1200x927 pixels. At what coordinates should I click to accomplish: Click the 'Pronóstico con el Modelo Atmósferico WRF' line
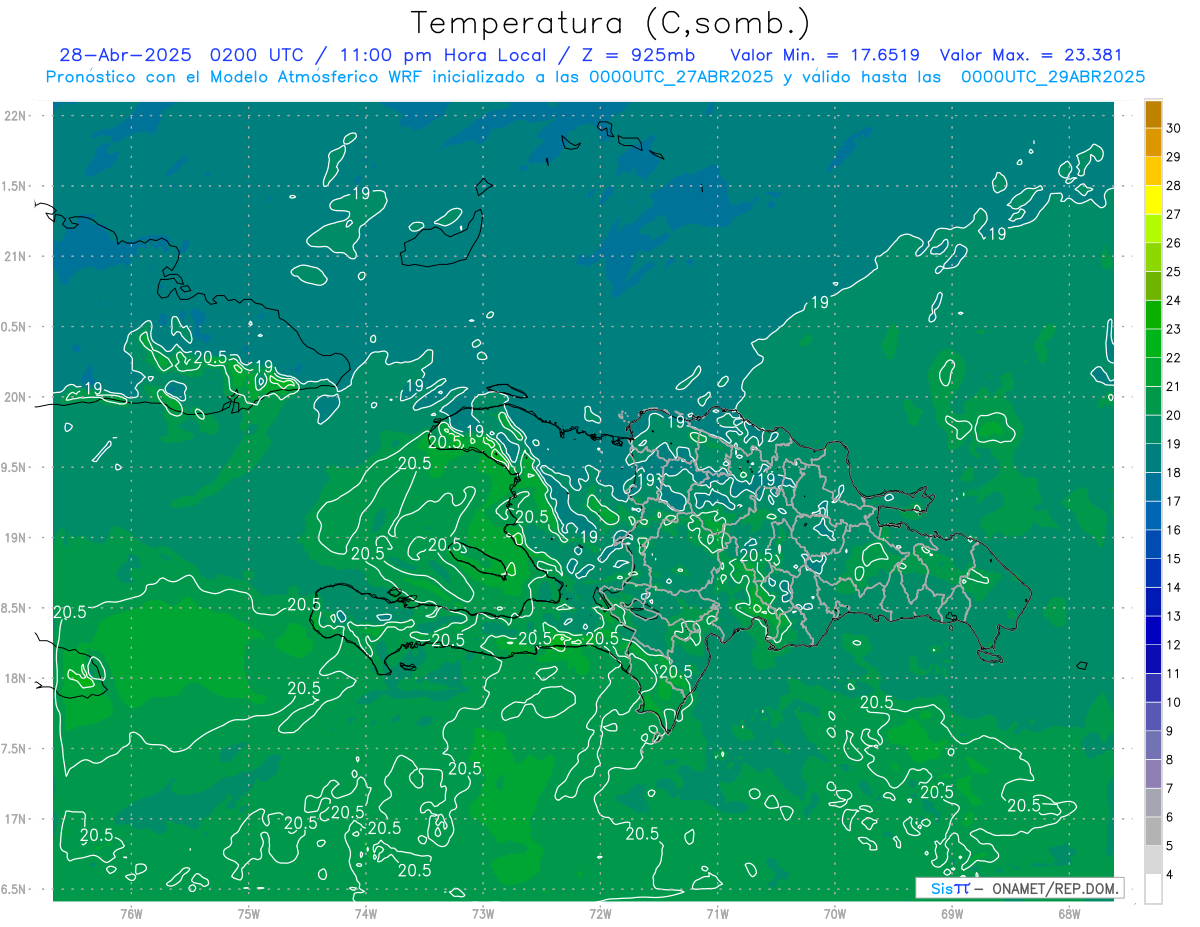596,77
